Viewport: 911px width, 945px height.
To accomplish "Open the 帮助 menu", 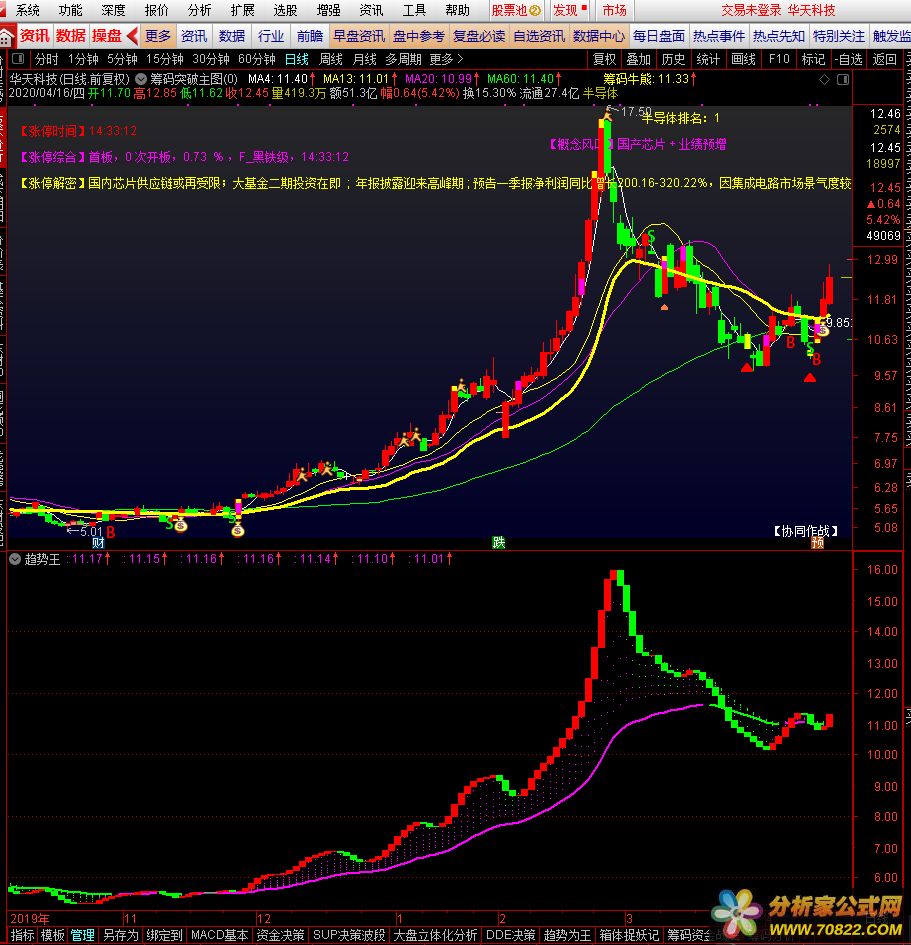I will pyautogui.click(x=457, y=10).
